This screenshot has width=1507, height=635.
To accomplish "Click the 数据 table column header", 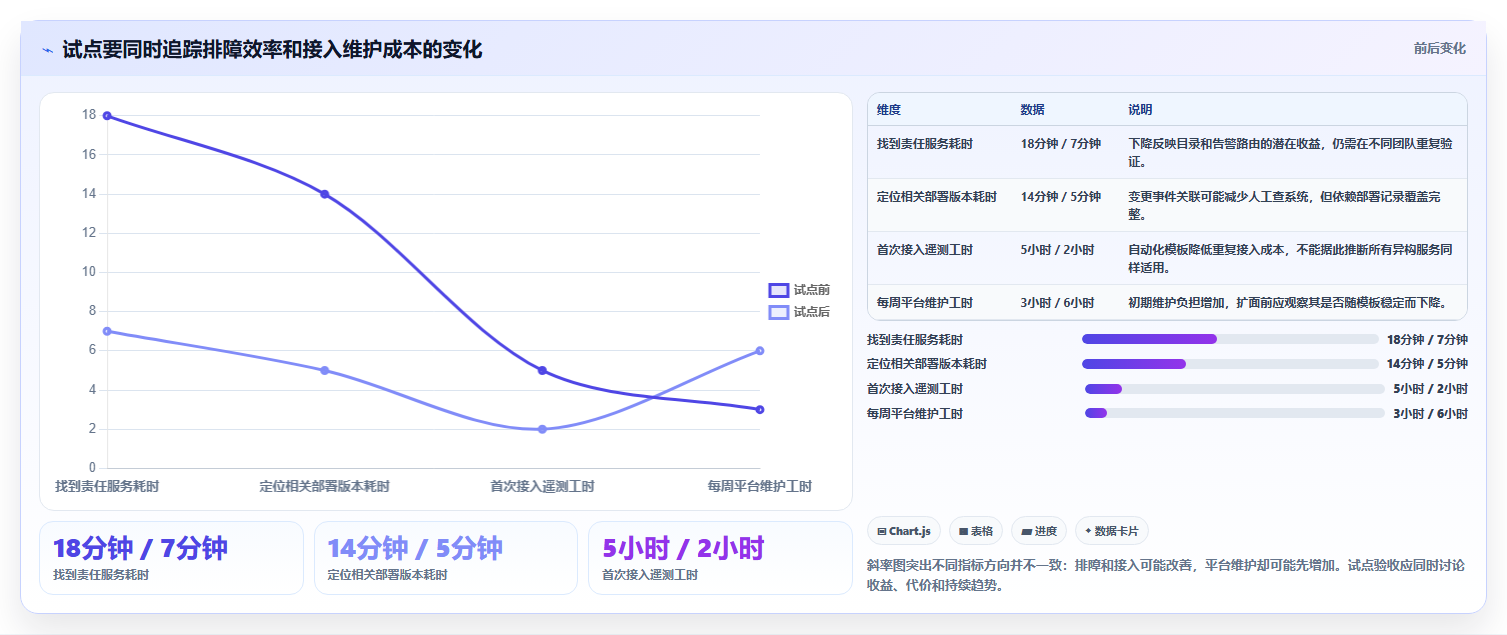I will click(1032, 110).
